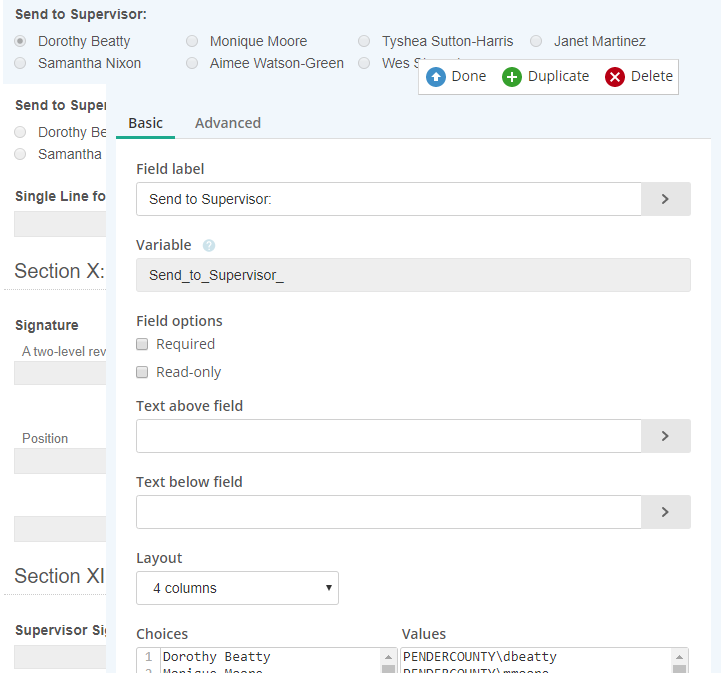This screenshot has height=673, width=728.
Task: Click in the Text below field input
Action: [x=389, y=512]
